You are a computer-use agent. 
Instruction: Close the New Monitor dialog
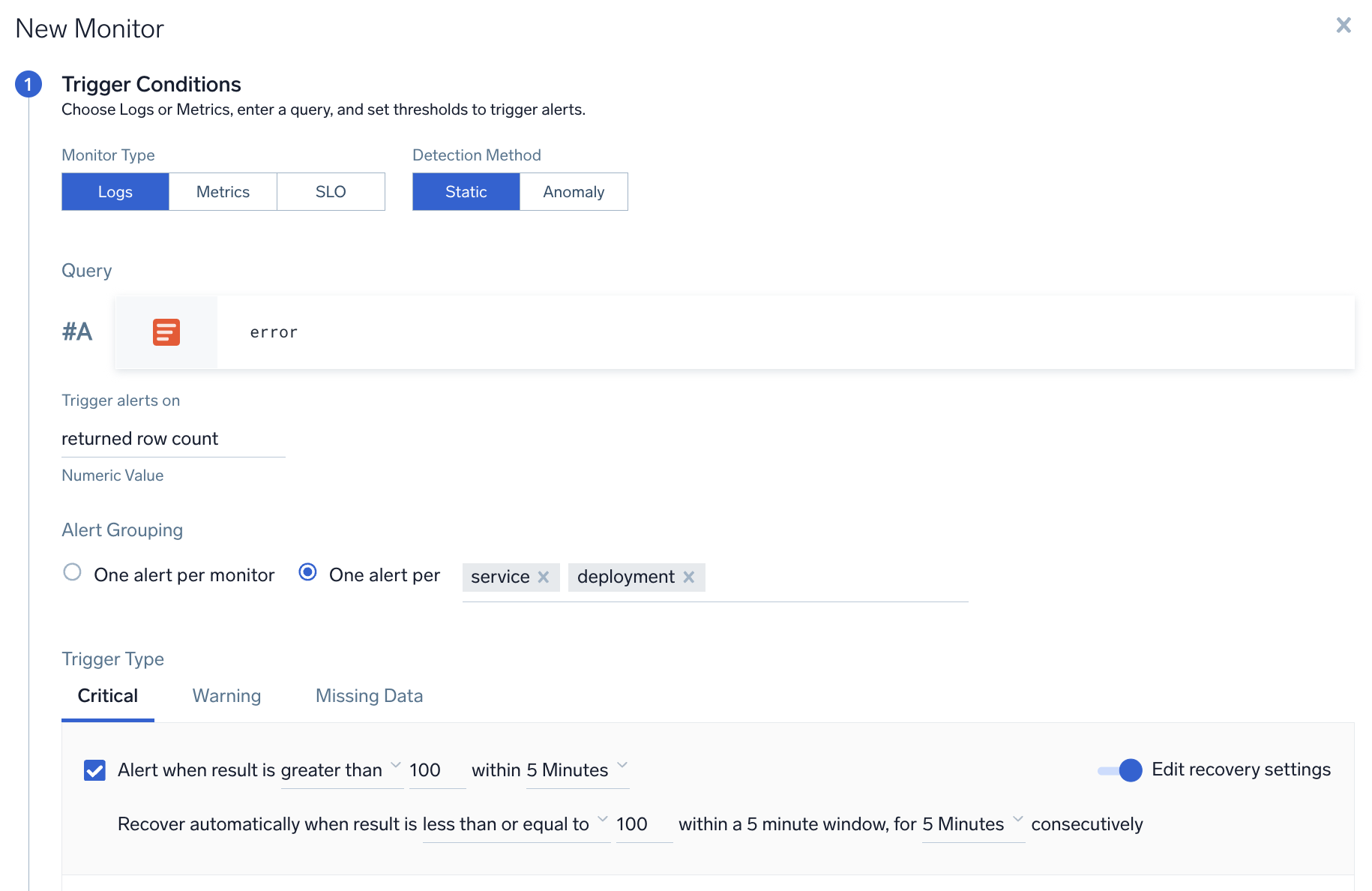point(1343,25)
